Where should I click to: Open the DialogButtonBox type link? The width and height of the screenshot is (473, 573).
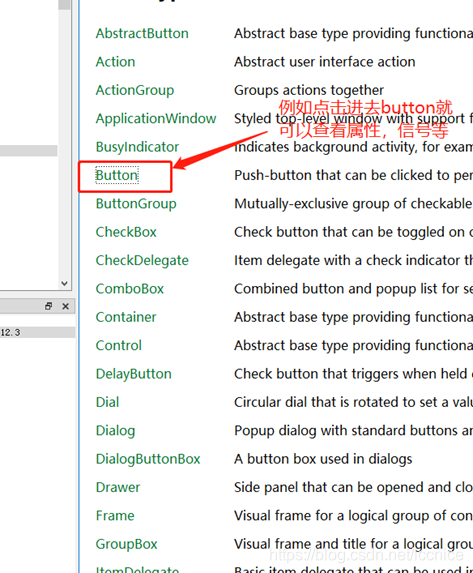[148, 459]
